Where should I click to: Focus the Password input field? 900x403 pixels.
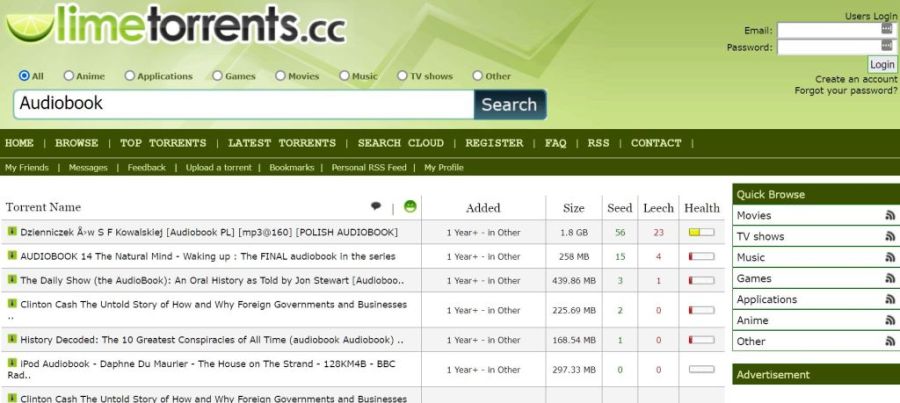click(836, 46)
